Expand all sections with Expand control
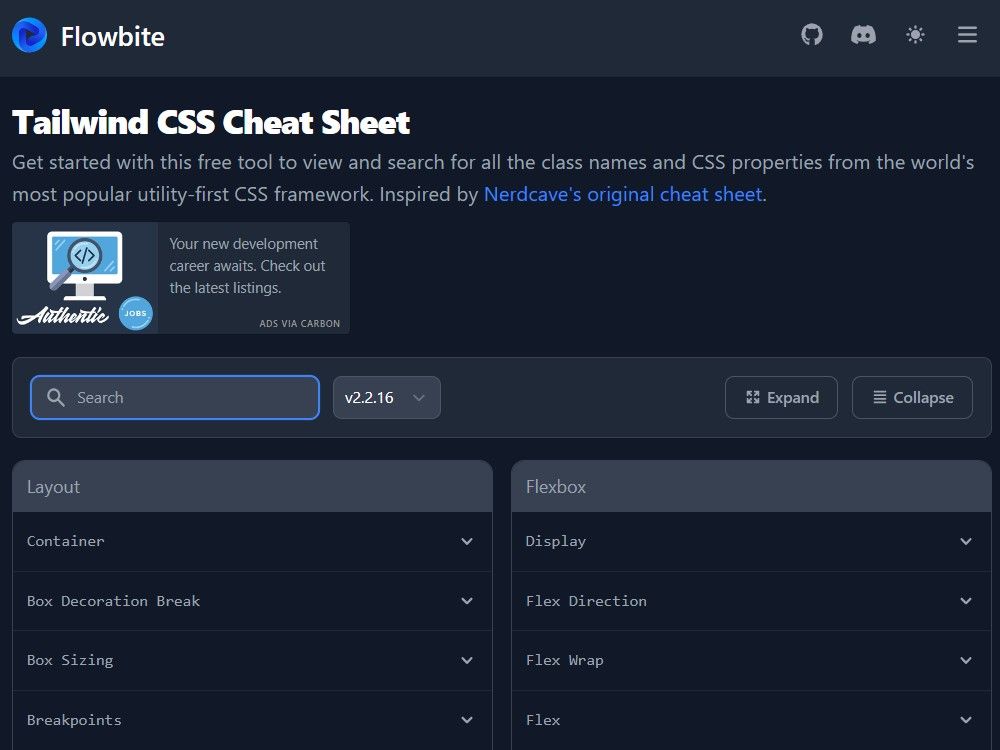Image resolution: width=1000 pixels, height=750 pixels. (x=781, y=397)
